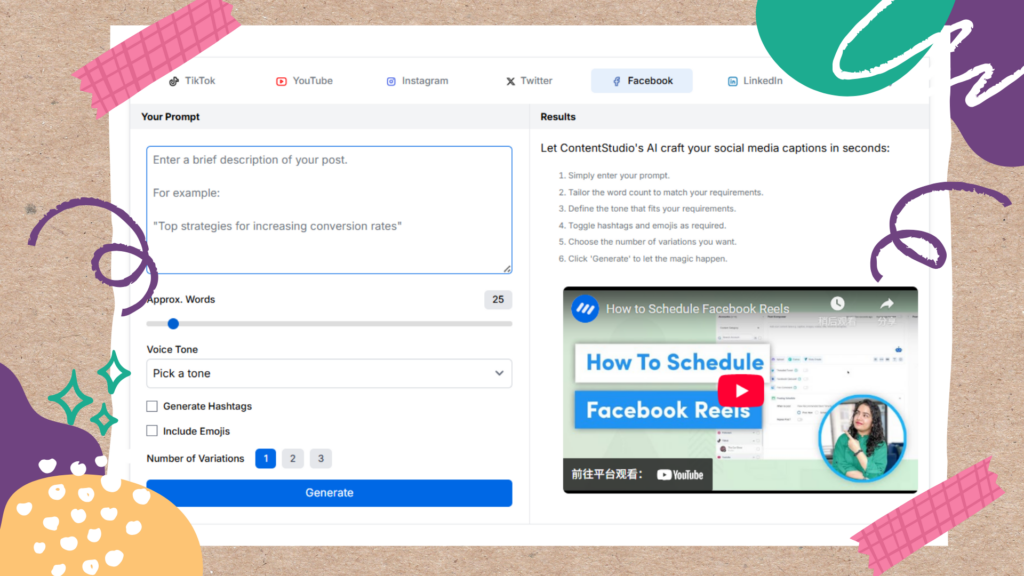Switch to the TikTok tab

(192, 81)
